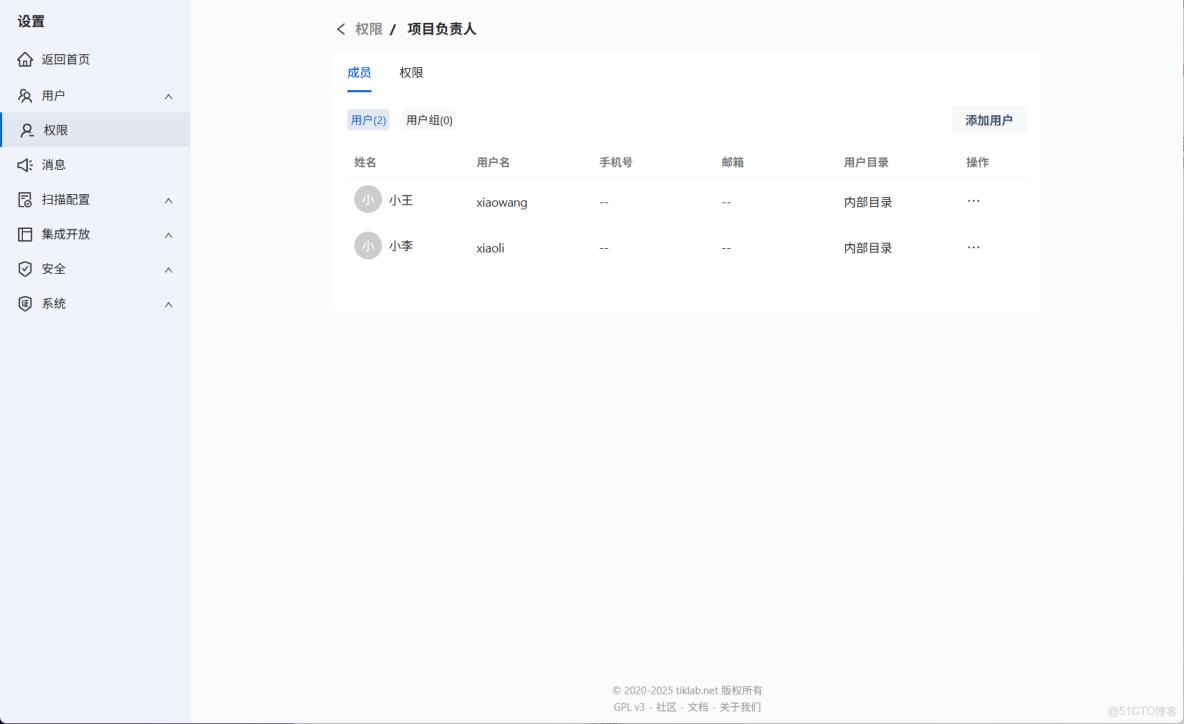Open the 文档 footer link
The height and width of the screenshot is (724, 1184).
click(x=697, y=706)
